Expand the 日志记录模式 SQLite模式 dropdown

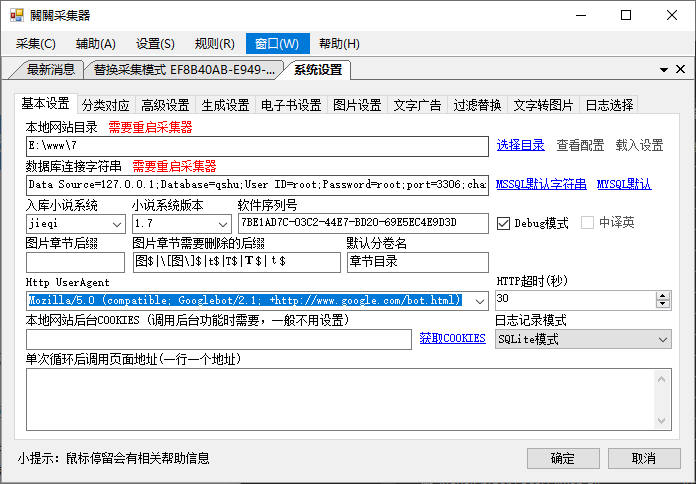coord(663,340)
